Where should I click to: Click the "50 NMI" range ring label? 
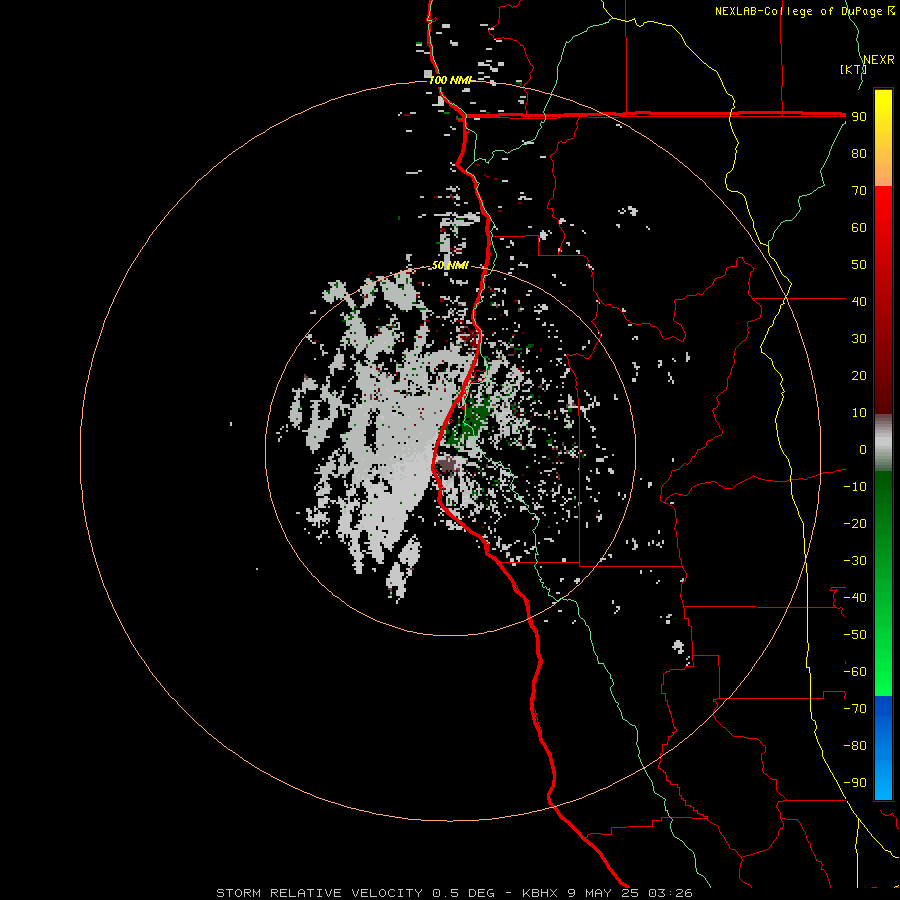tap(451, 265)
